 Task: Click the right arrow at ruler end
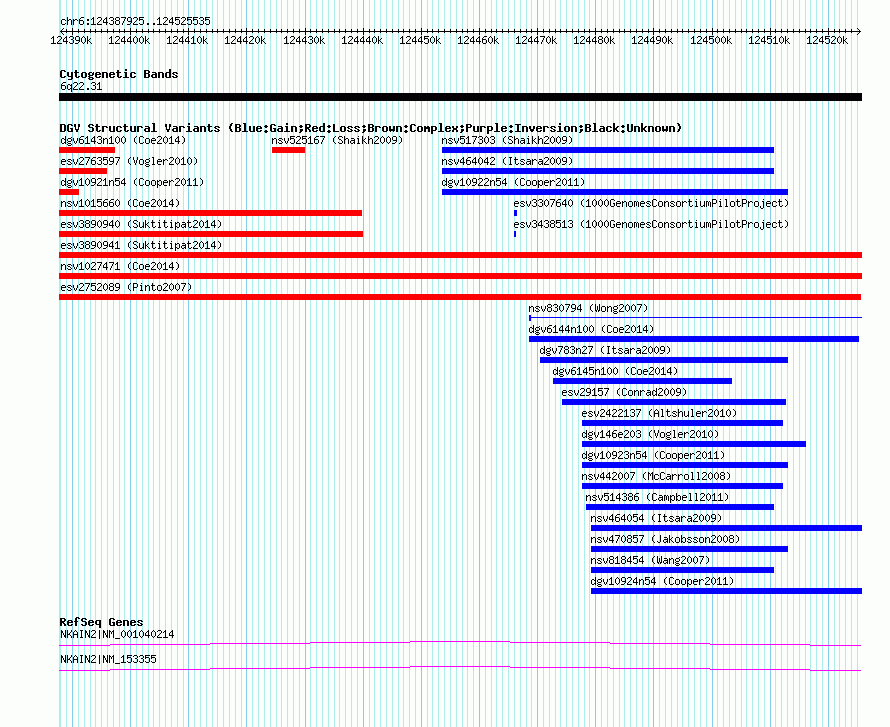859,32
